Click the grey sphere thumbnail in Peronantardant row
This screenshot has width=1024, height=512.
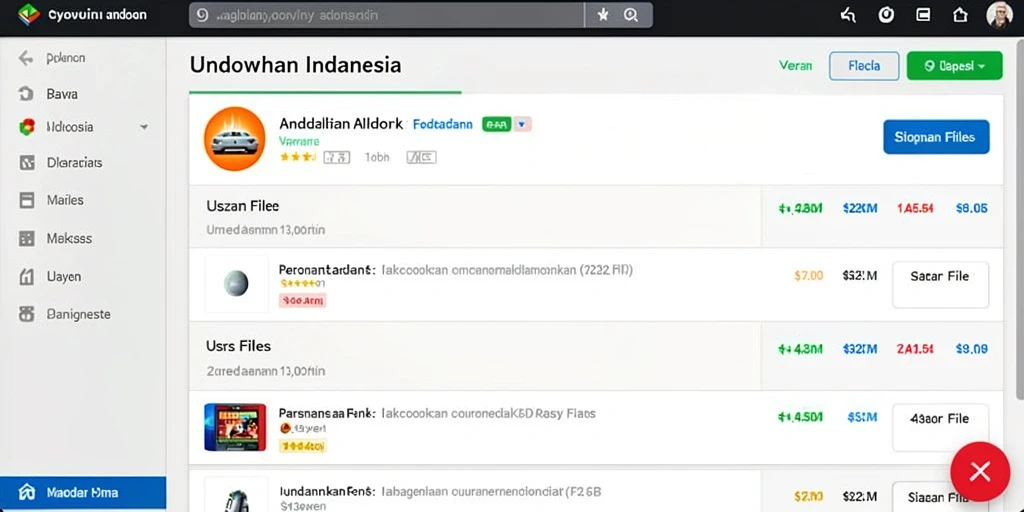[236, 284]
